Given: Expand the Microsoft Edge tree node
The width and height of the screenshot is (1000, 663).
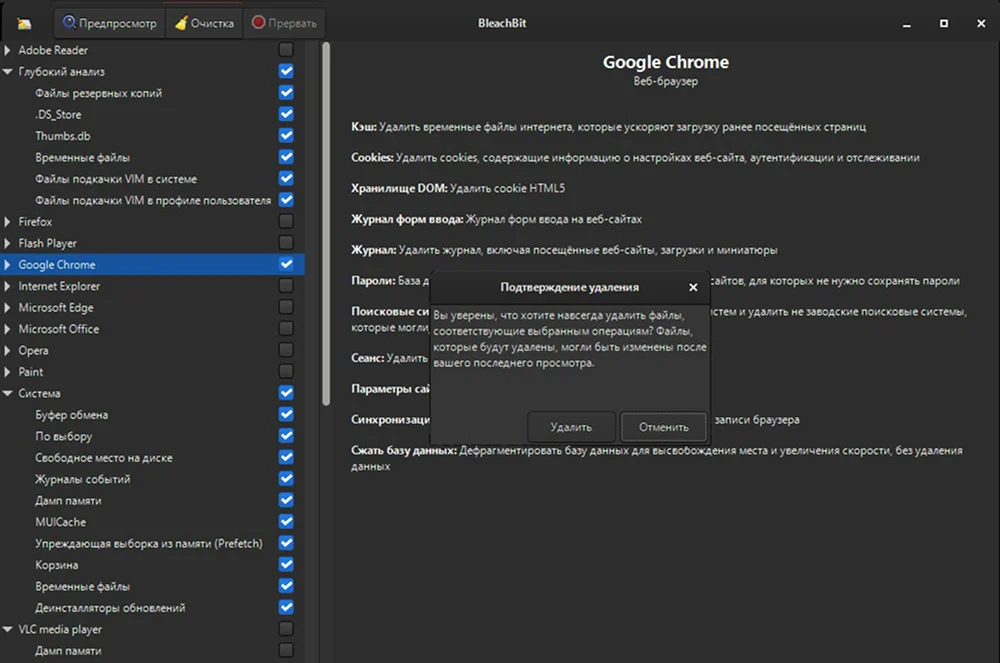Looking at the screenshot, I should (8, 308).
